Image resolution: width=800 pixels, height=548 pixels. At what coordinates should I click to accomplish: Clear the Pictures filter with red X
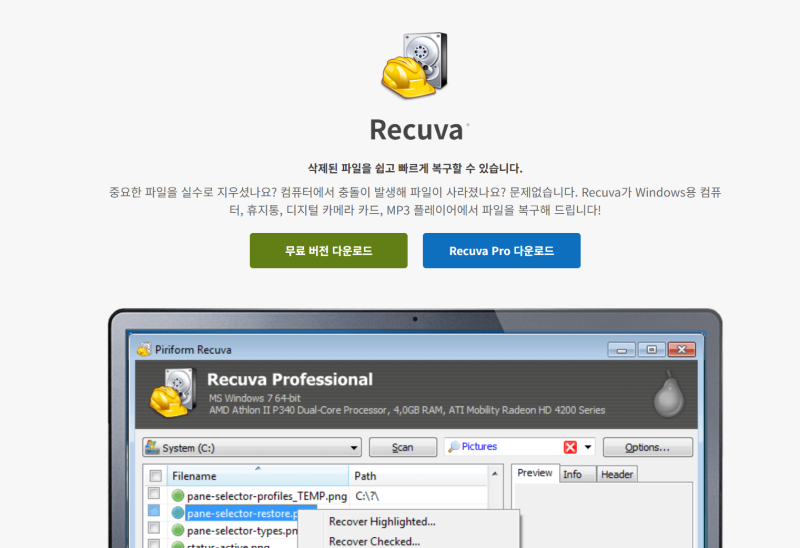pos(570,447)
